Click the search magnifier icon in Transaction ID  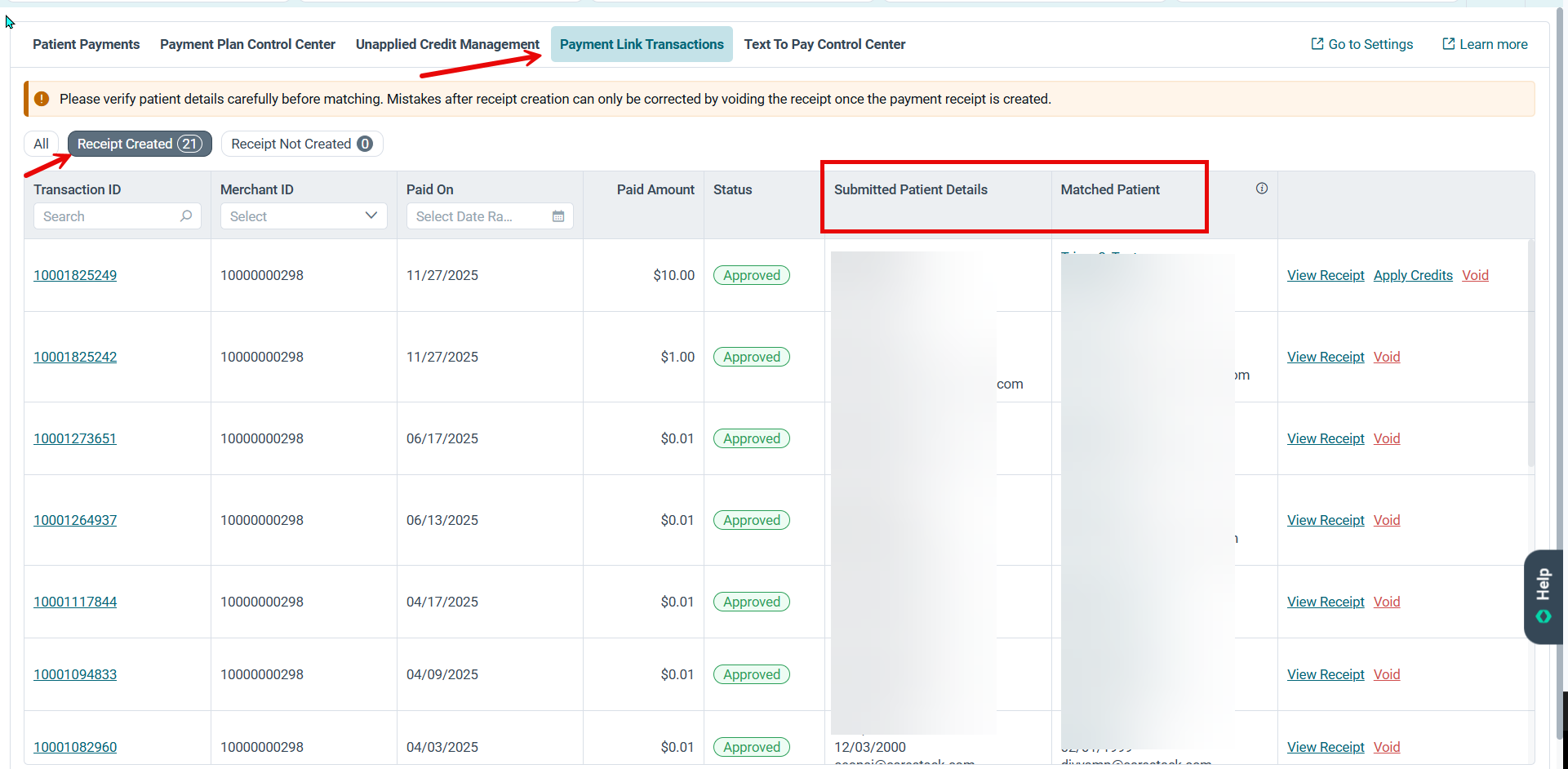tap(186, 216)
